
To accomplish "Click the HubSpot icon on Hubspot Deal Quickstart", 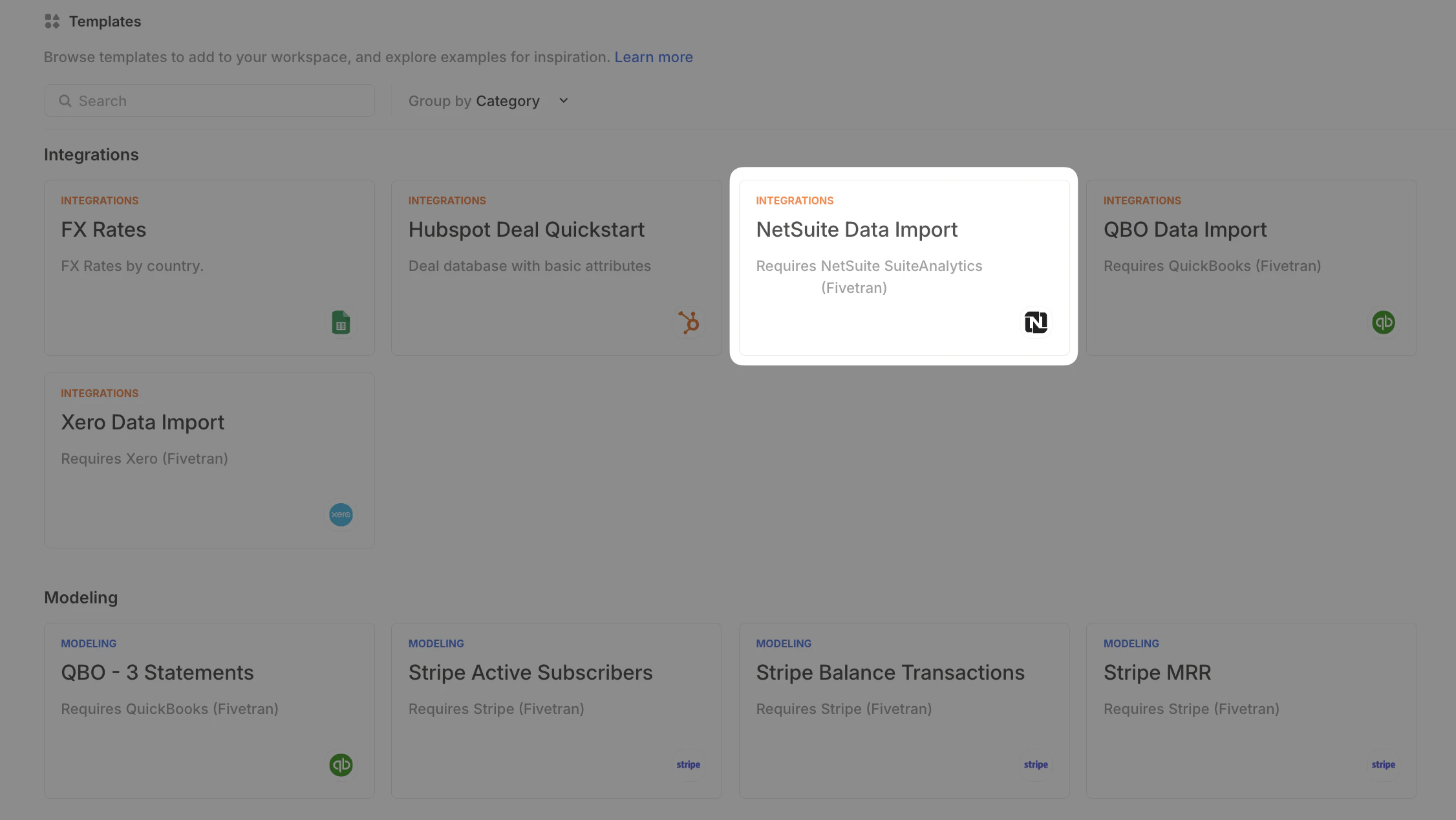I will tap(689, 322).
